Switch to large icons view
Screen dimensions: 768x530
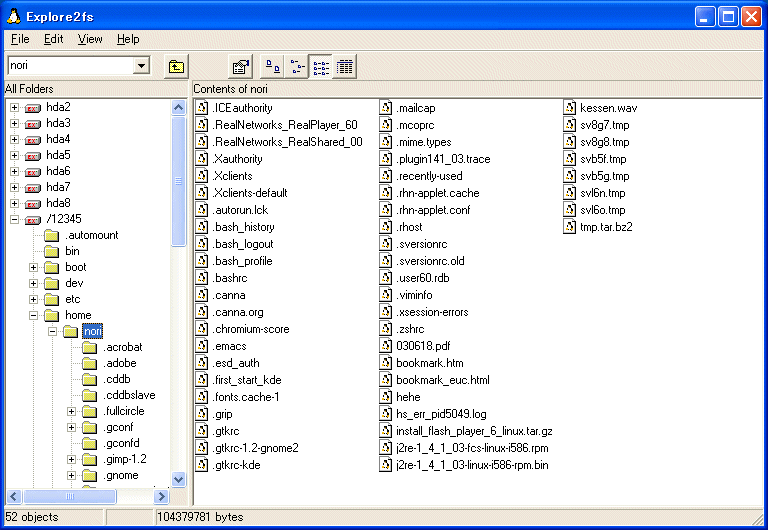[x=273, y=67]
